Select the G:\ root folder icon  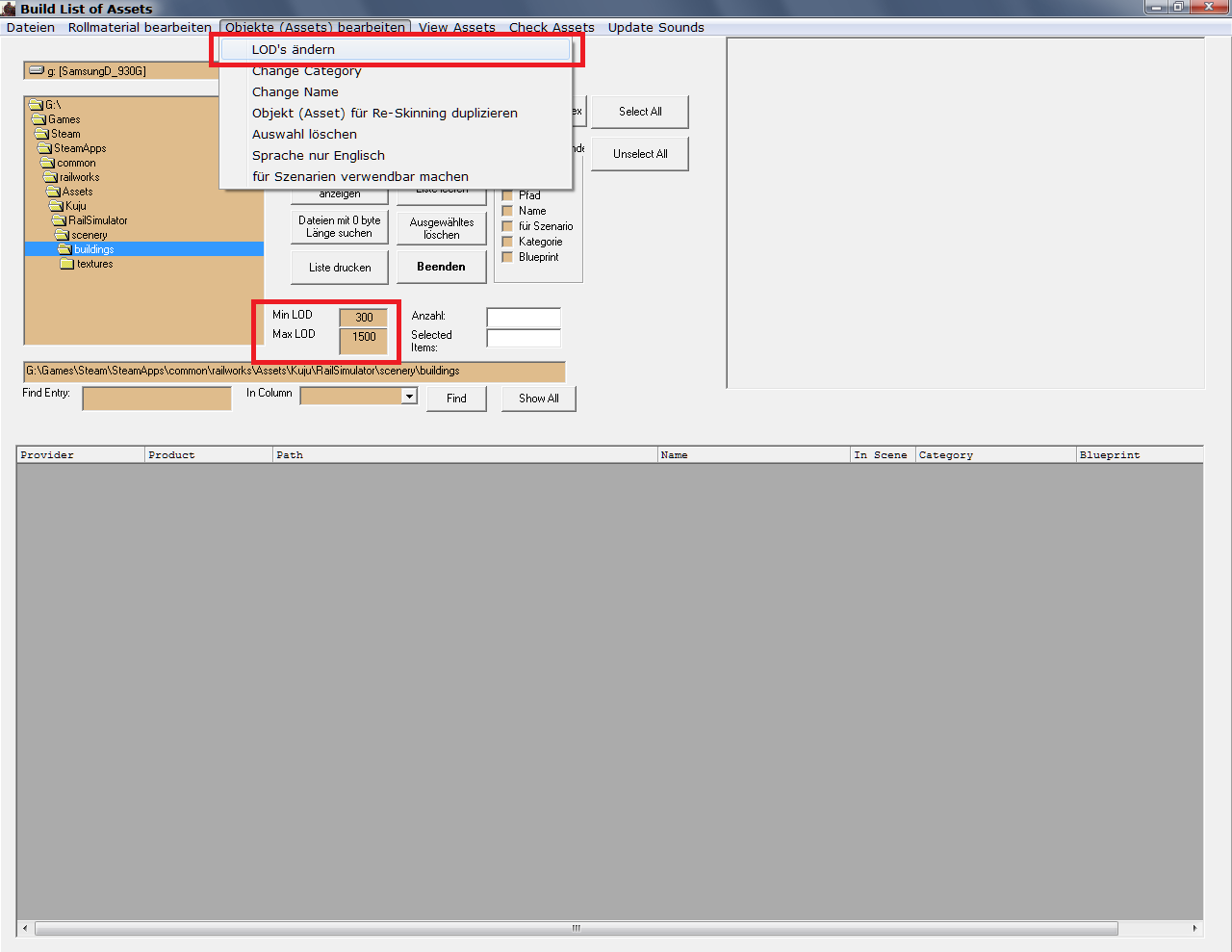[36, 105]
